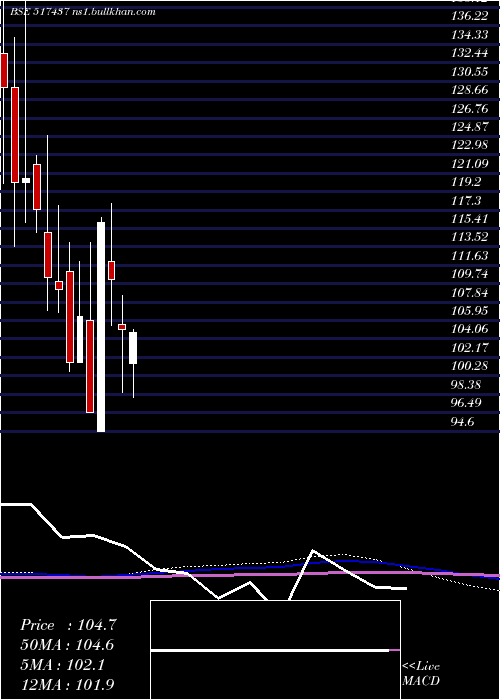Click the 132.44 price axis label
500x700 pixels.
pos(469,53)
